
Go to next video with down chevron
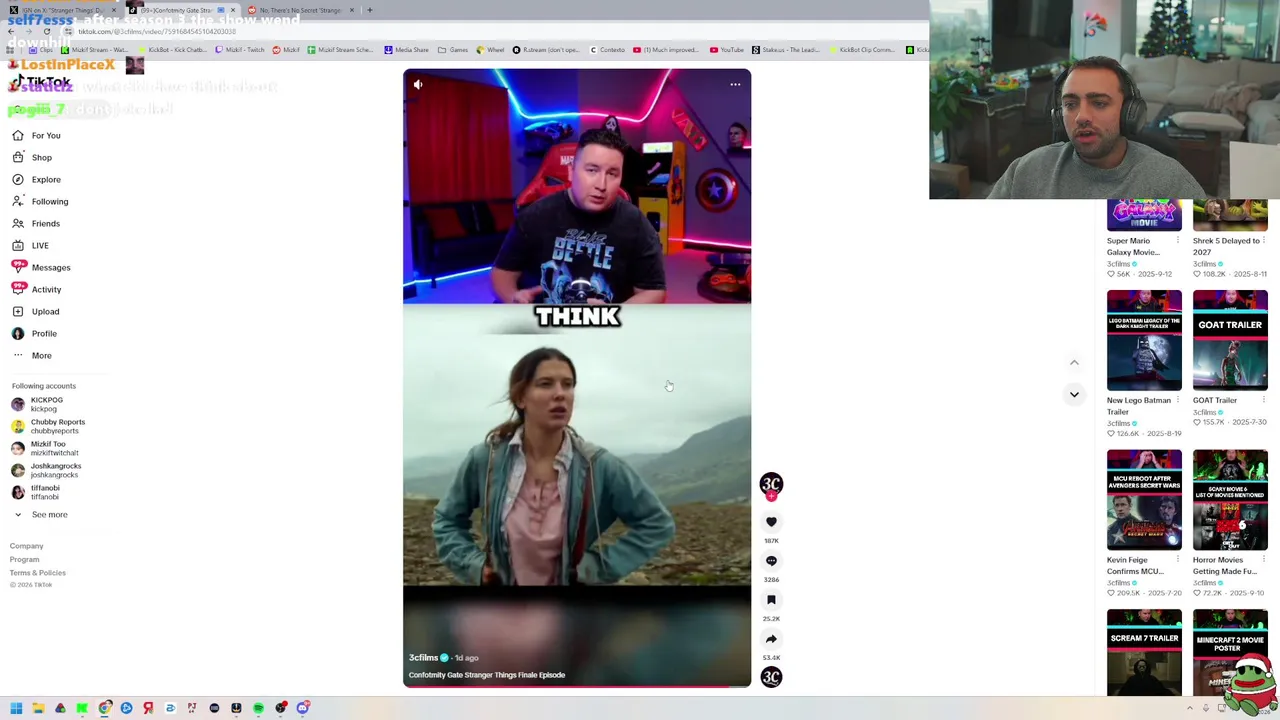(x=1074, y=394)
